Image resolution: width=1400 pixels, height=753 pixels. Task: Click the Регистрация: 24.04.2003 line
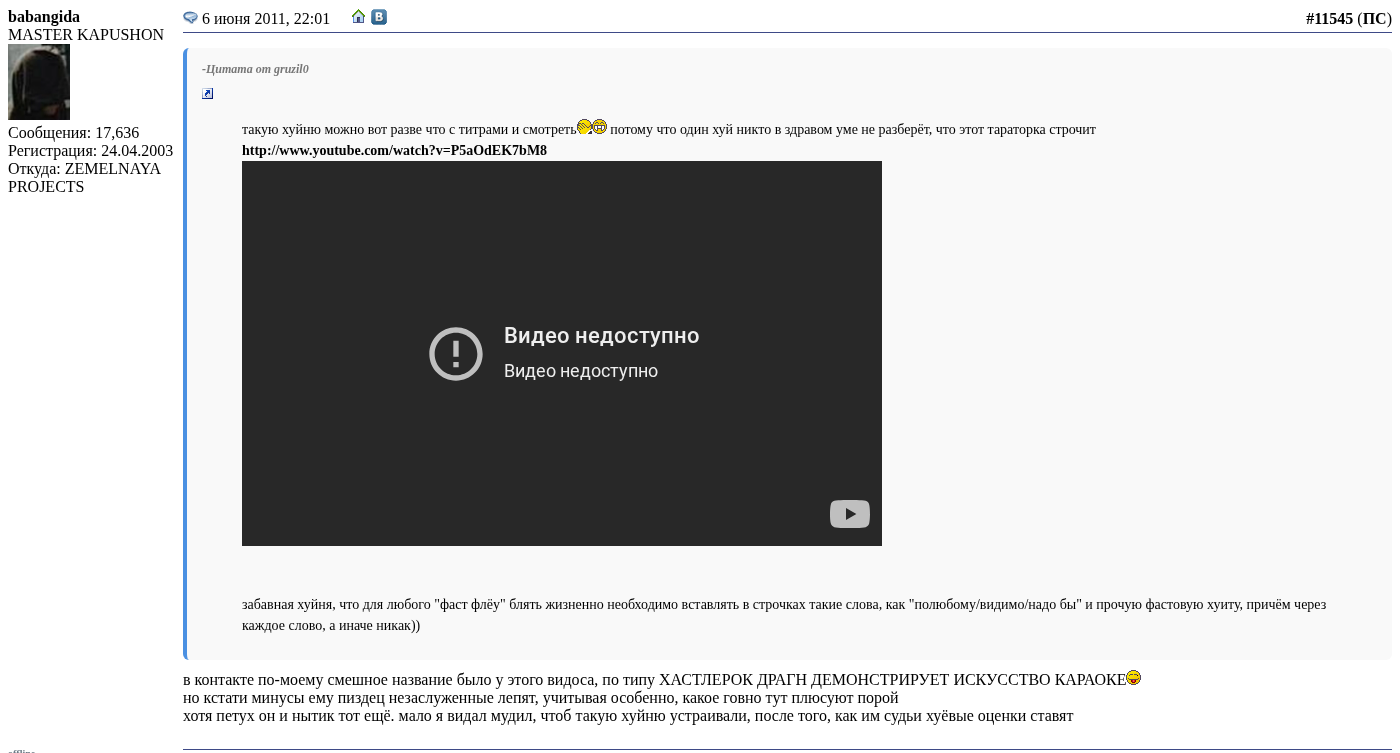coord(90,151)
